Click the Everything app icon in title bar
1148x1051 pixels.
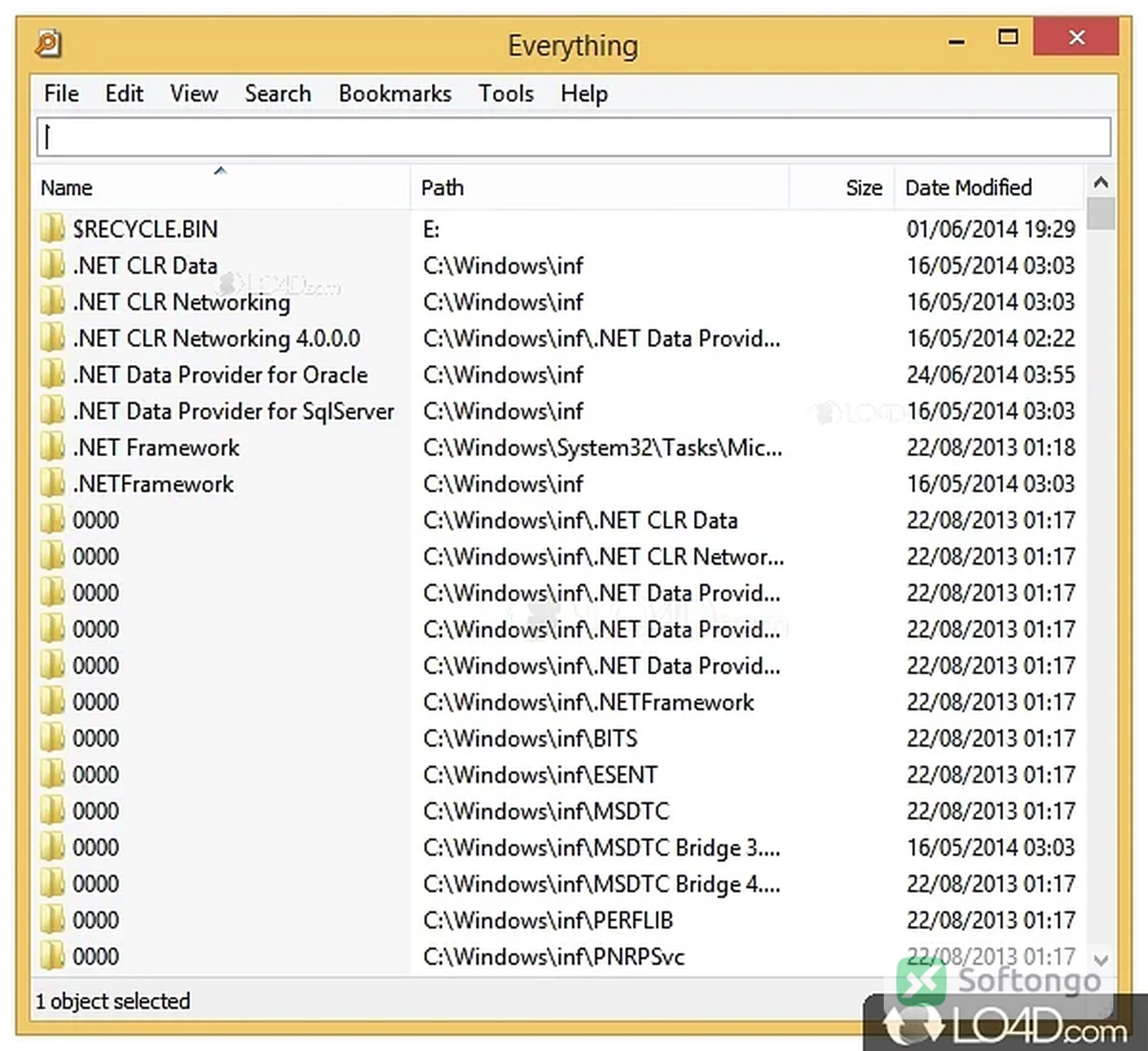(48, 44)
